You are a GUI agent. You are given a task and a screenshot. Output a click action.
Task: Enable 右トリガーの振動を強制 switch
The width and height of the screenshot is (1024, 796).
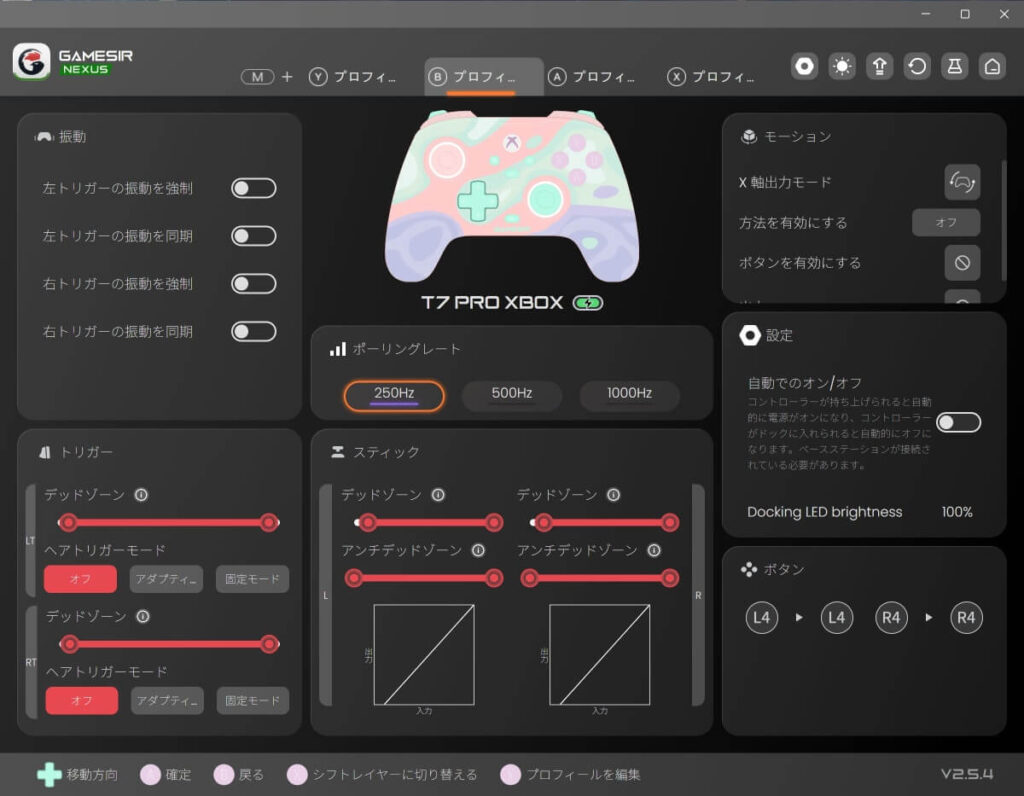click(x=253, y=283)
